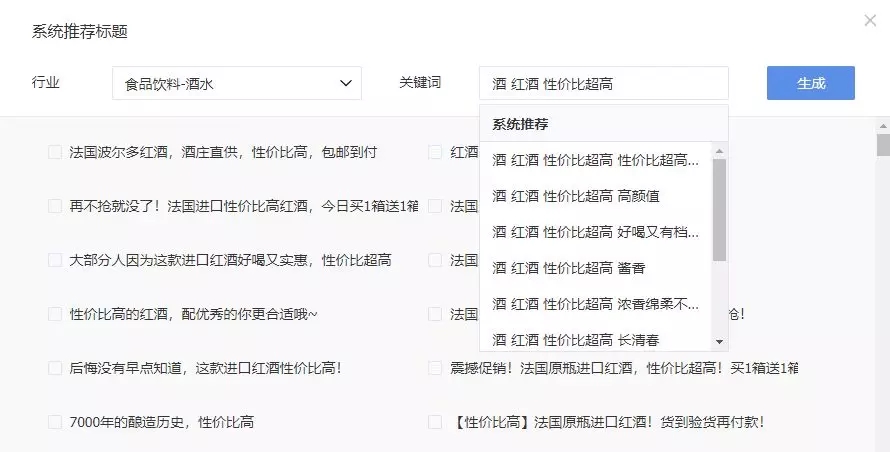
Task: Check 法国波尔多红酒，酒庄直供 title checkbox
Action: pyautogui.click(x=55, y=152)
